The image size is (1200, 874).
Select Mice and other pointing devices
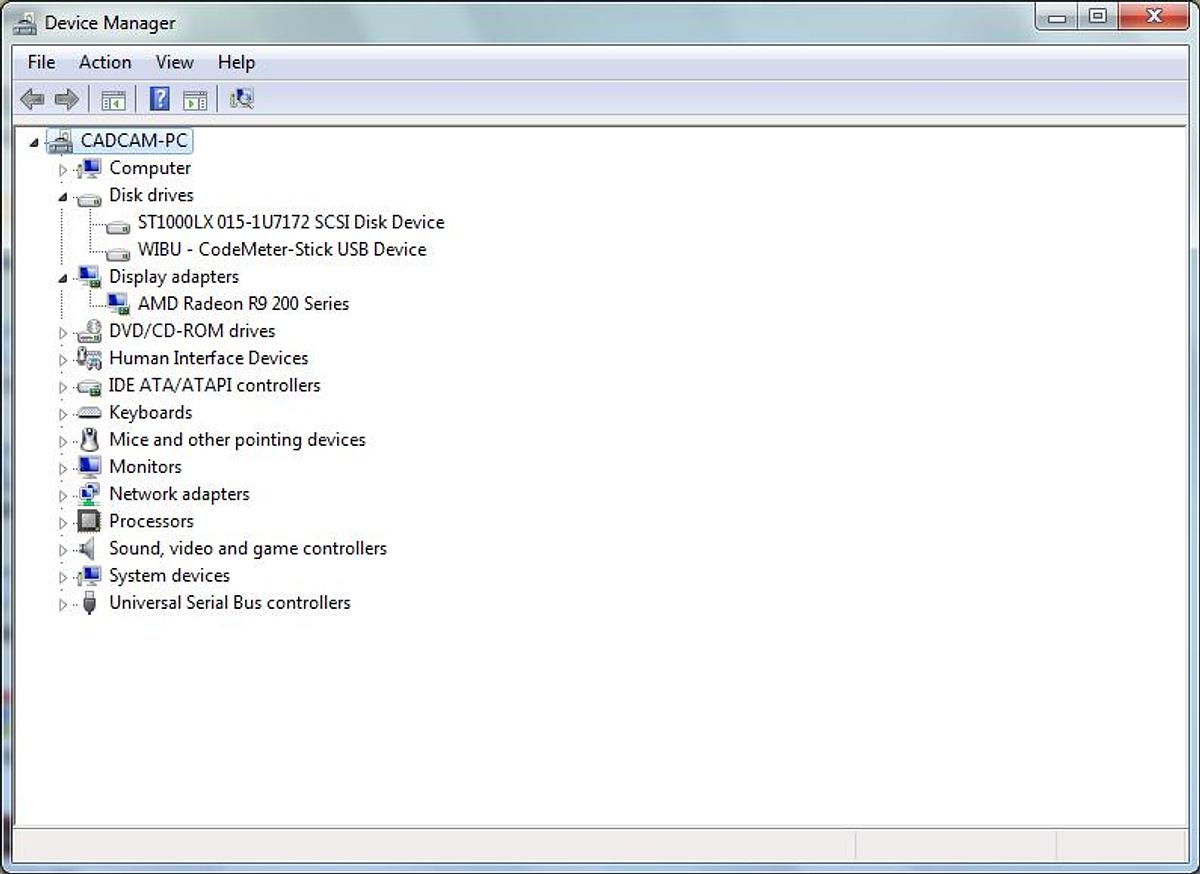click(x=237, y=439)
